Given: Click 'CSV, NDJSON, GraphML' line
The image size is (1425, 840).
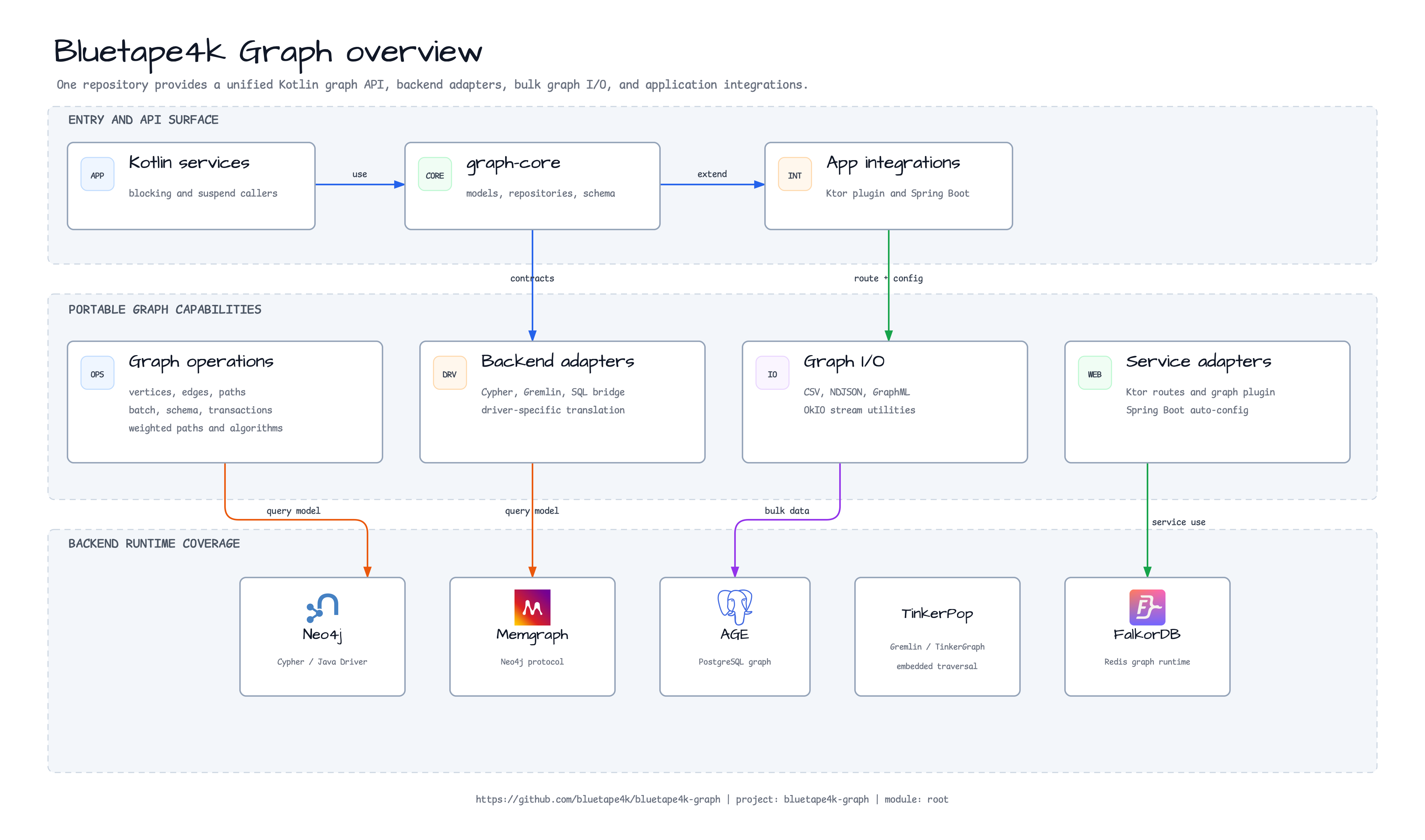Looking at the screenshot, I should pyautogui.click(x=857, y=392).
